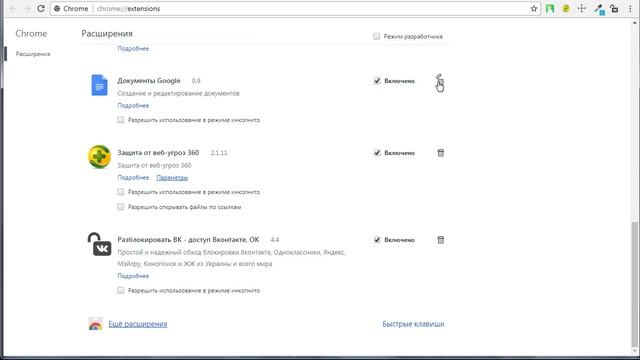Select Расширения in the left sidebar

click(x=33, y=54)
